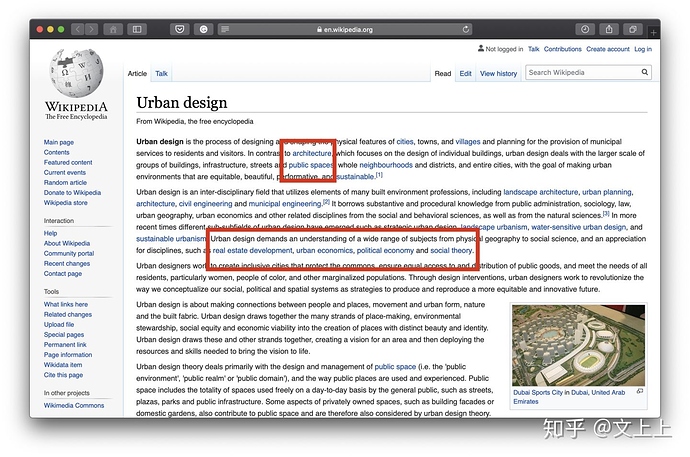The height and width of the screenshot is (457, 690).
Task: Open the Contributions link
Action: [x=562, y=49]
